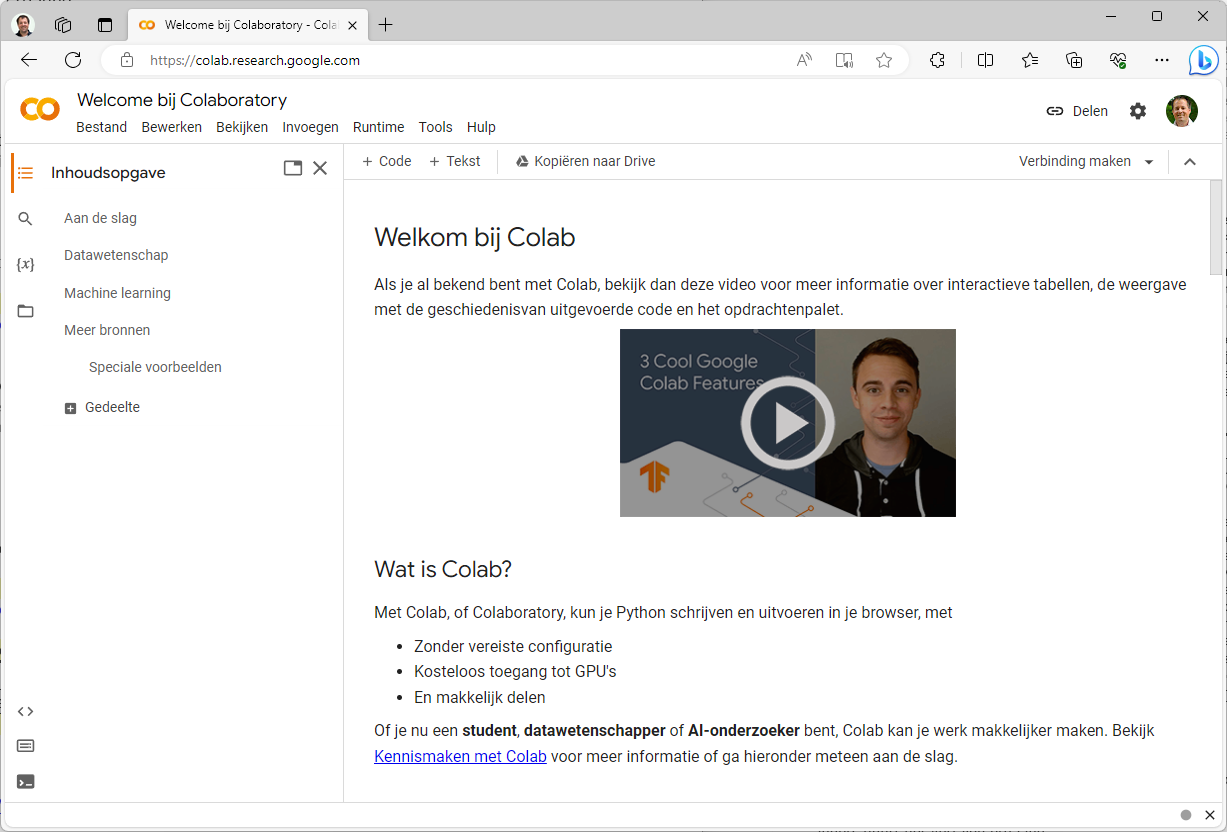Collapse the header with chevron up
Image resolution: width=1227 pixels, height=832 pixels.
click(x=1190, y=162)
